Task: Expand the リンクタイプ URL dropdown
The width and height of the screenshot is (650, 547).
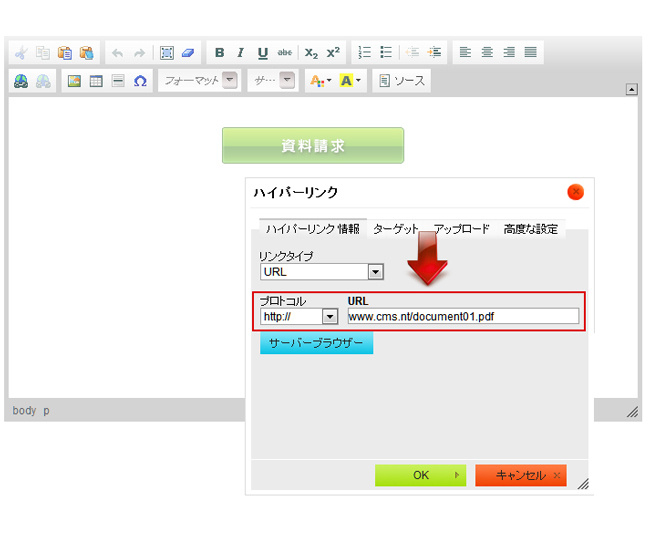Action: (376, 272)
